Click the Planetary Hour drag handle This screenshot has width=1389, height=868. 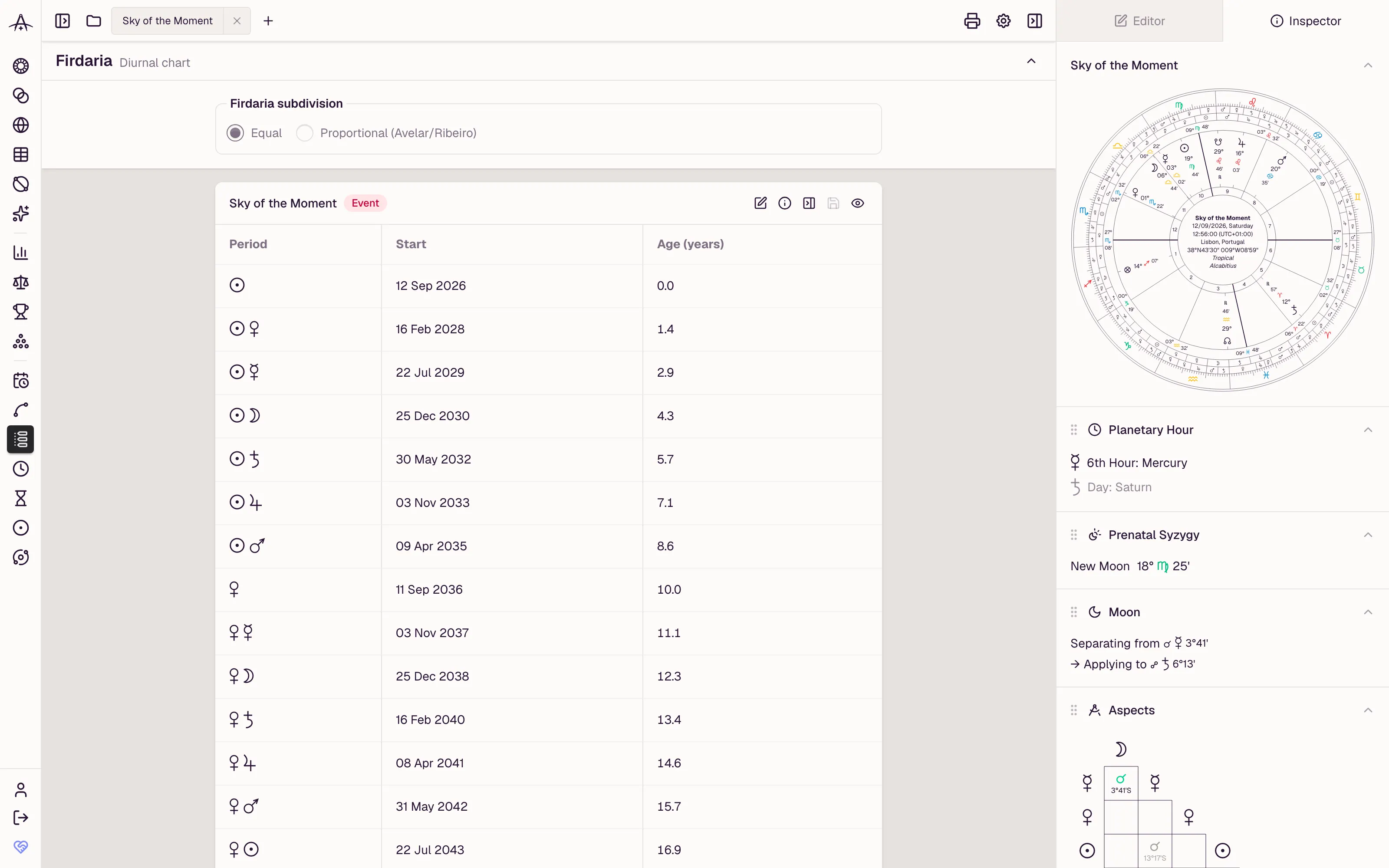[x=1074, y=430]
